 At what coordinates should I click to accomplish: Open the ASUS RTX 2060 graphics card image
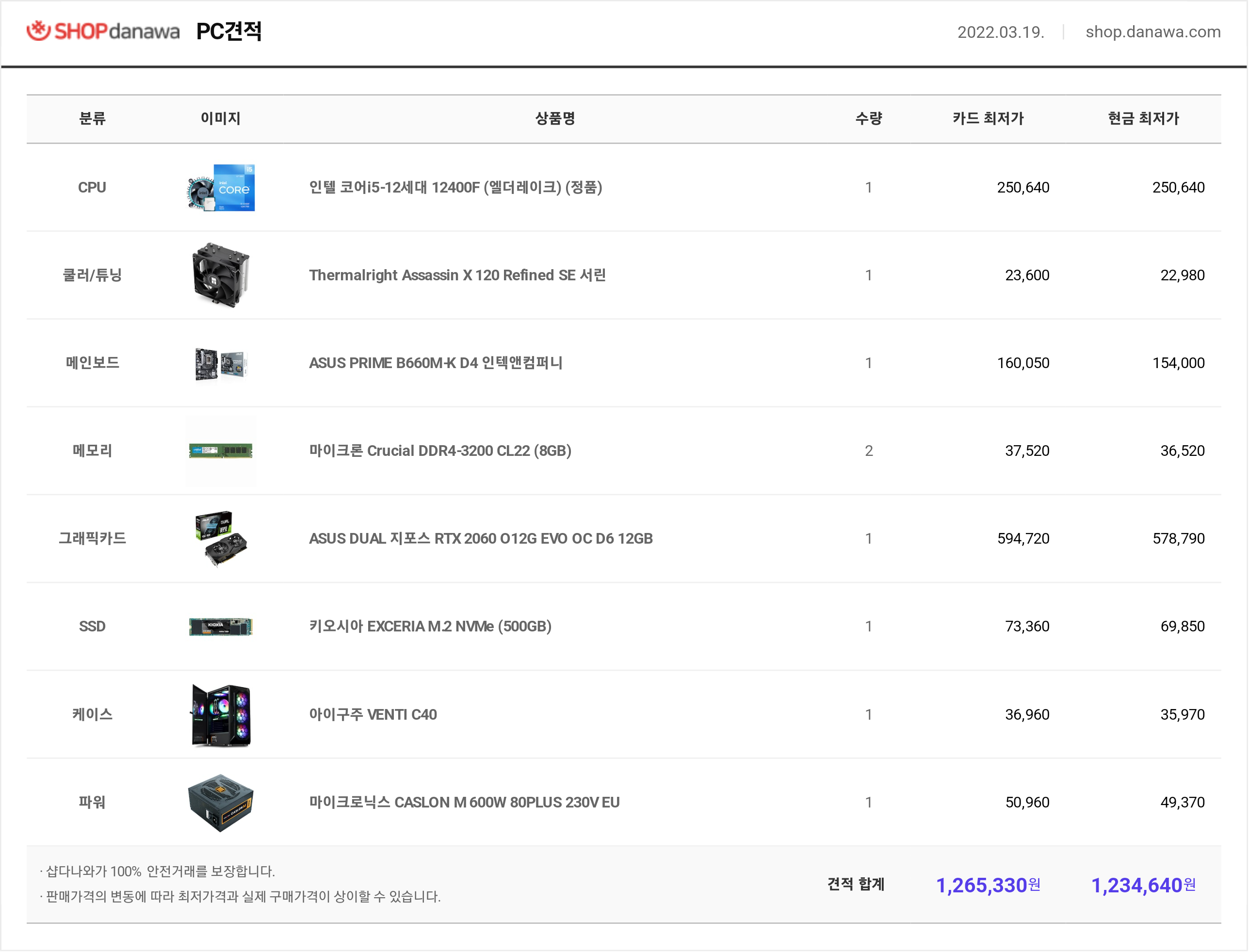[x=221, y=539]
